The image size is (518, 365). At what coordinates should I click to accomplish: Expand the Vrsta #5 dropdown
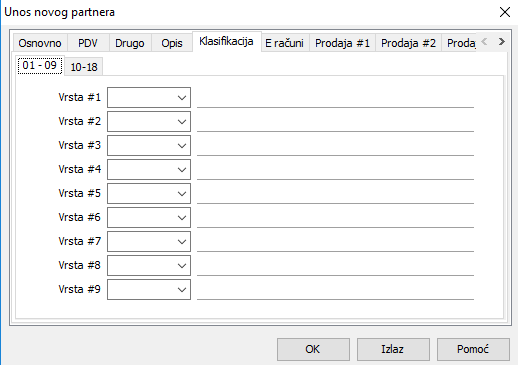pyautogui.click(x=149, y=193)
